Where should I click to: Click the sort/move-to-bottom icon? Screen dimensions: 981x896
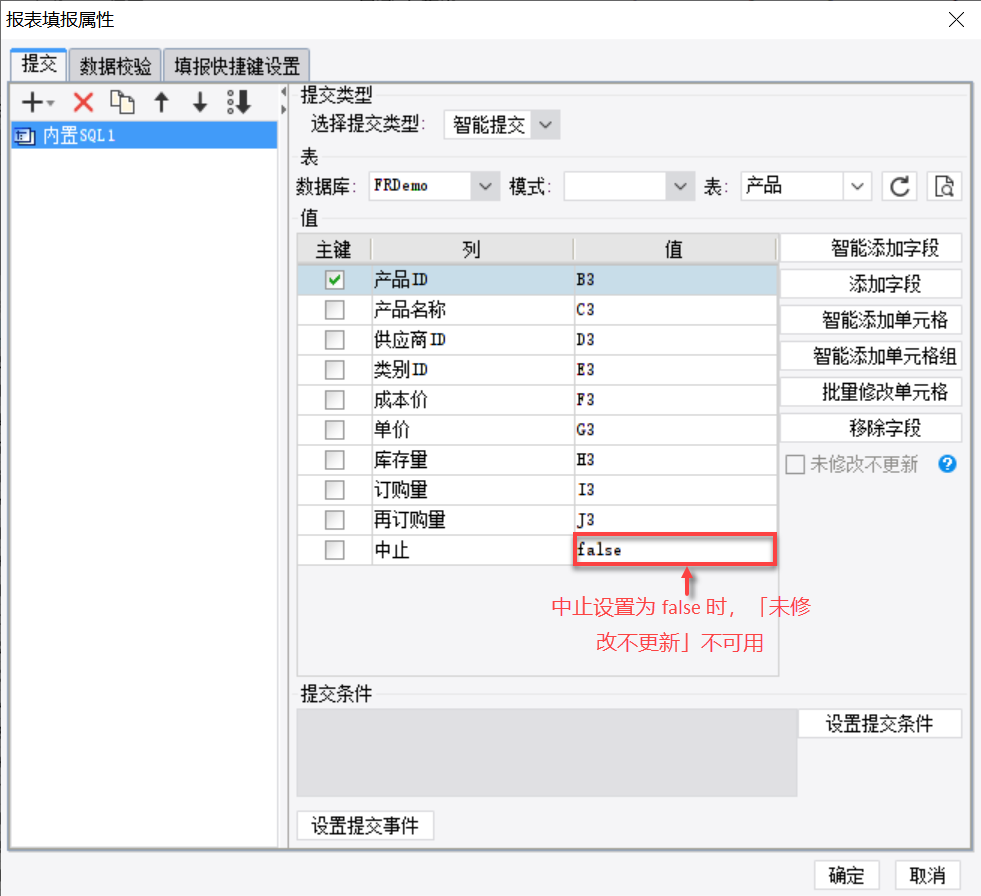[239, 102]
